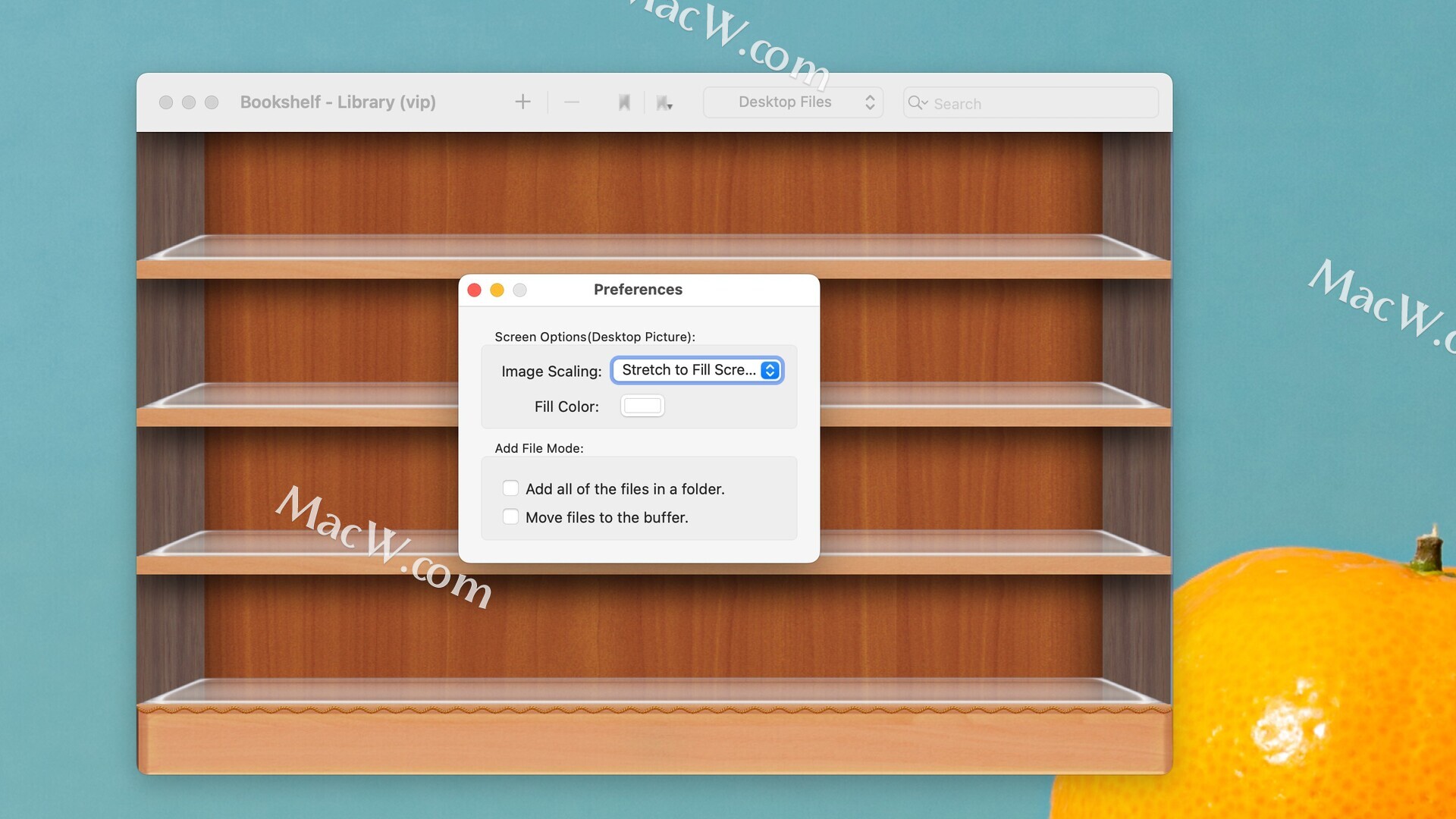Screen dimensions: 1456x819
Task: Click the Fill Color label
Action: [x=566, y=406]
